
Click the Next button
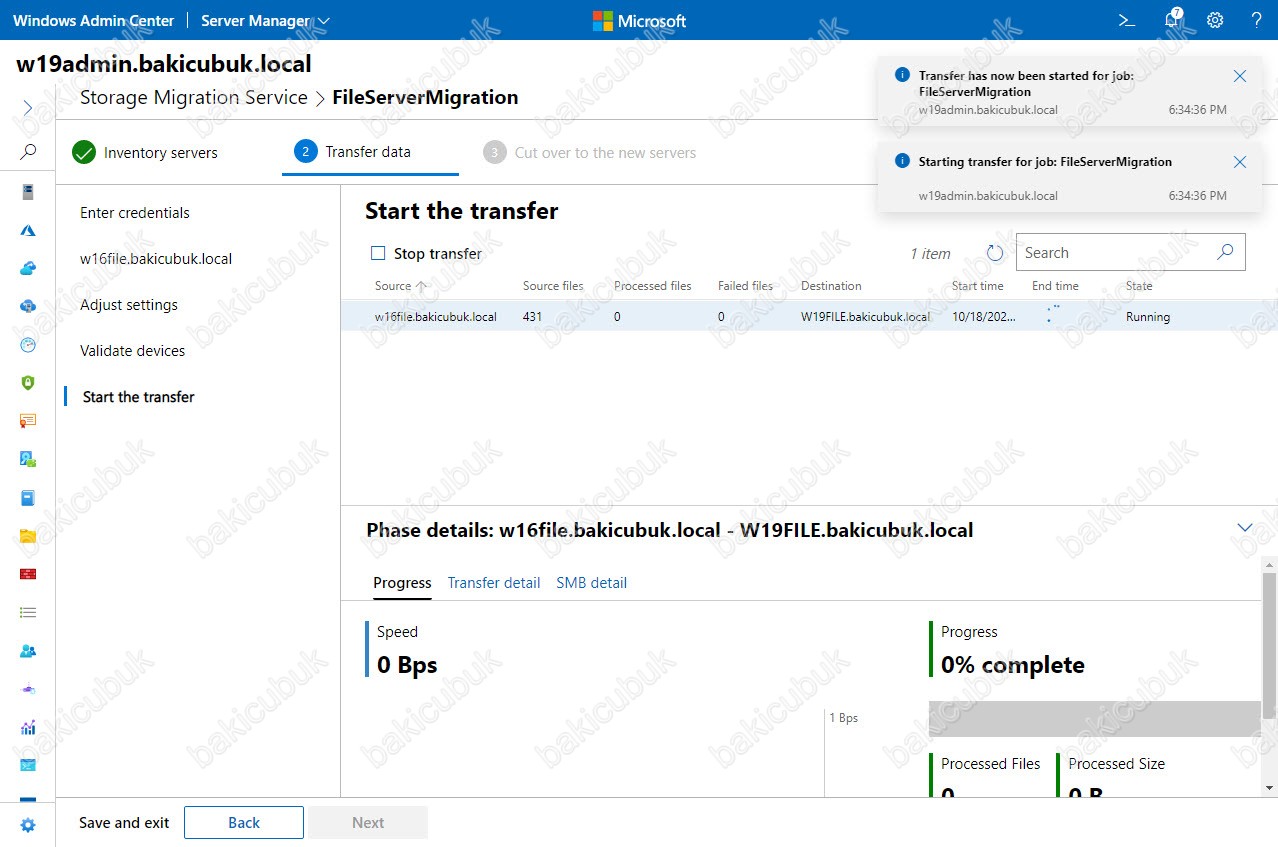[368, 823]
